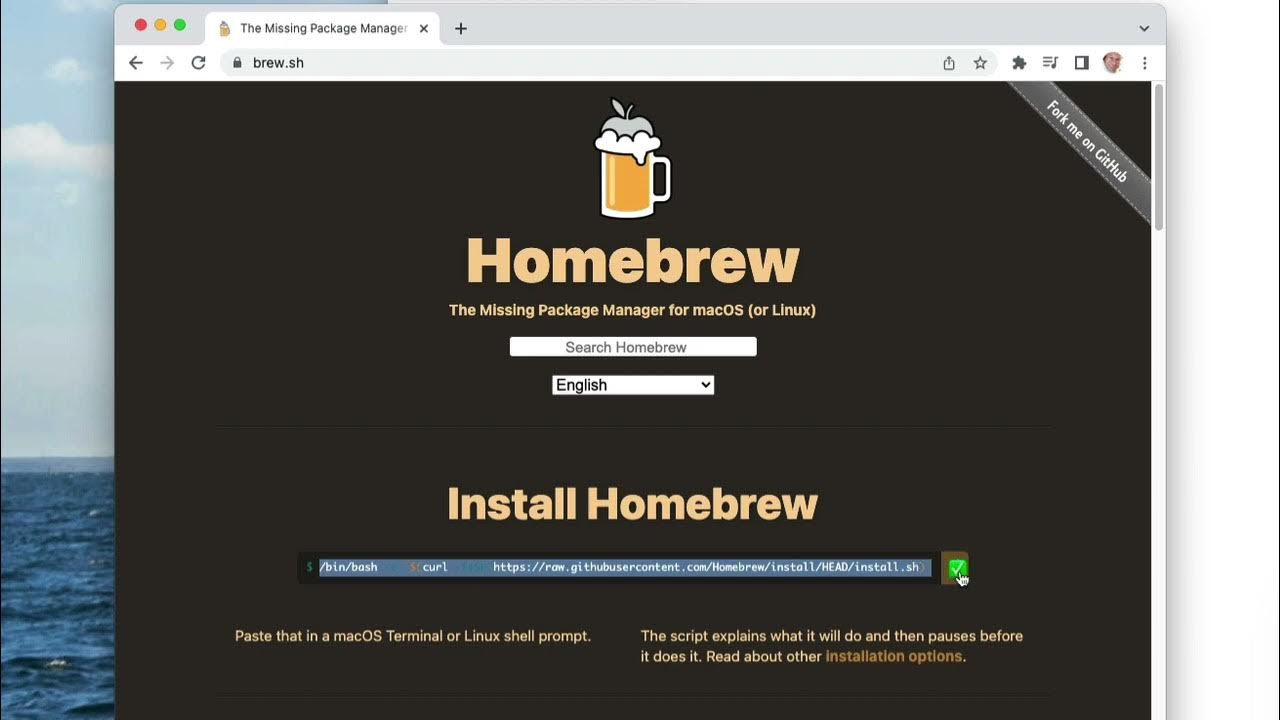Click the green full-screen window button
1280x720 pixels.
tap(180, 25)
